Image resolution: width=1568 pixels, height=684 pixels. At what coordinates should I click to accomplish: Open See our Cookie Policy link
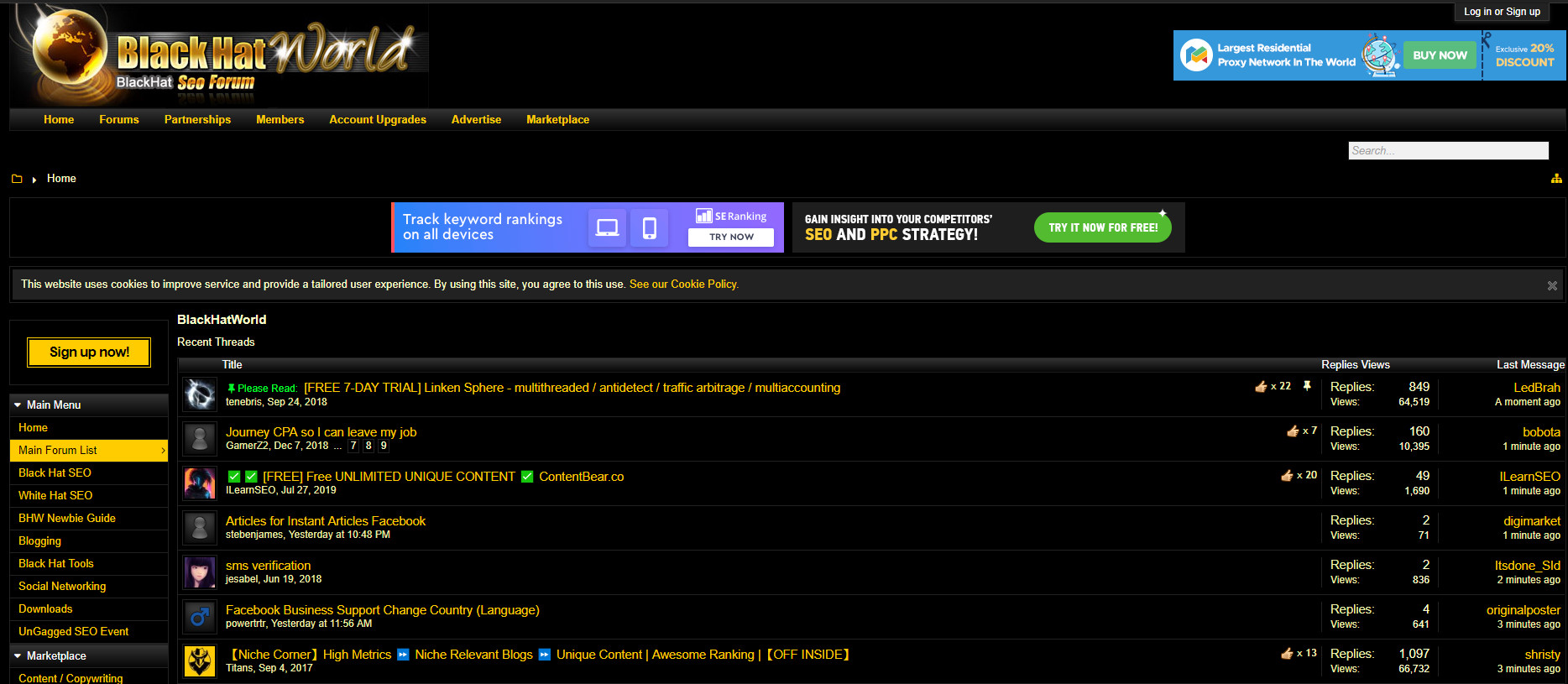click(x=684, y=285)
